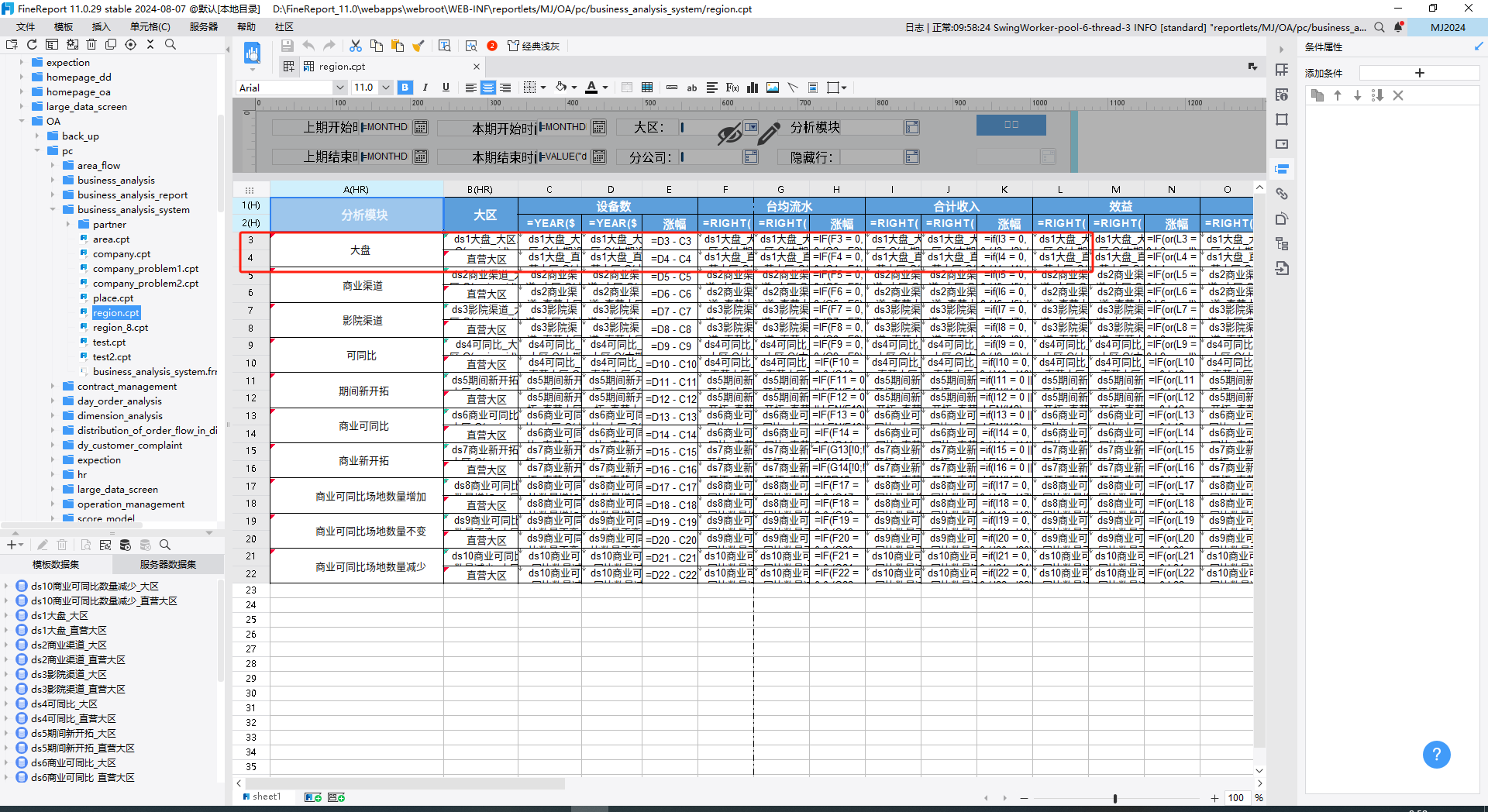
Task: Click the blue help question mark button
Action: pyautogui.click(x=1436, y=754)
